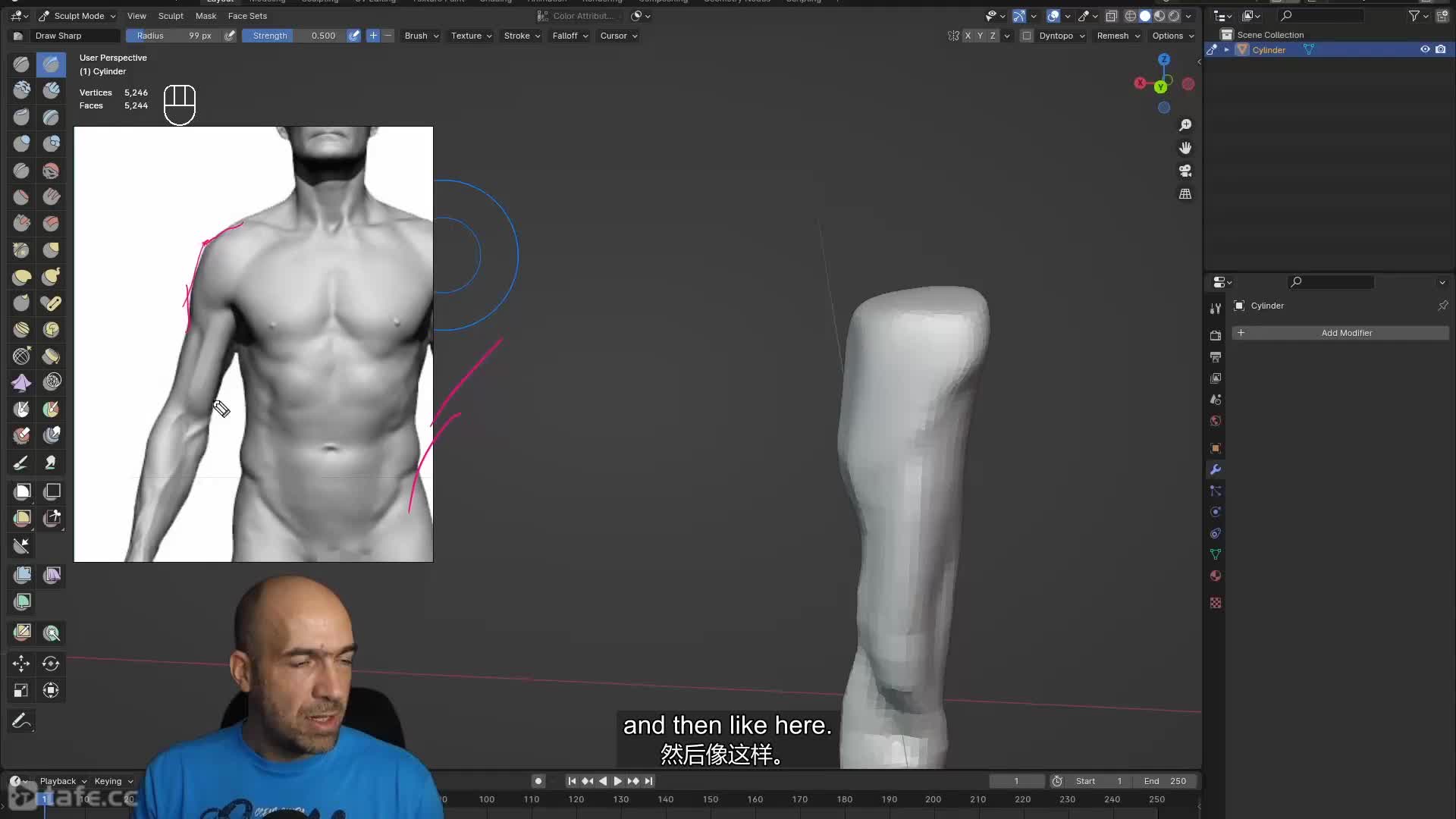Open the View menu

(x=136, y=16)
